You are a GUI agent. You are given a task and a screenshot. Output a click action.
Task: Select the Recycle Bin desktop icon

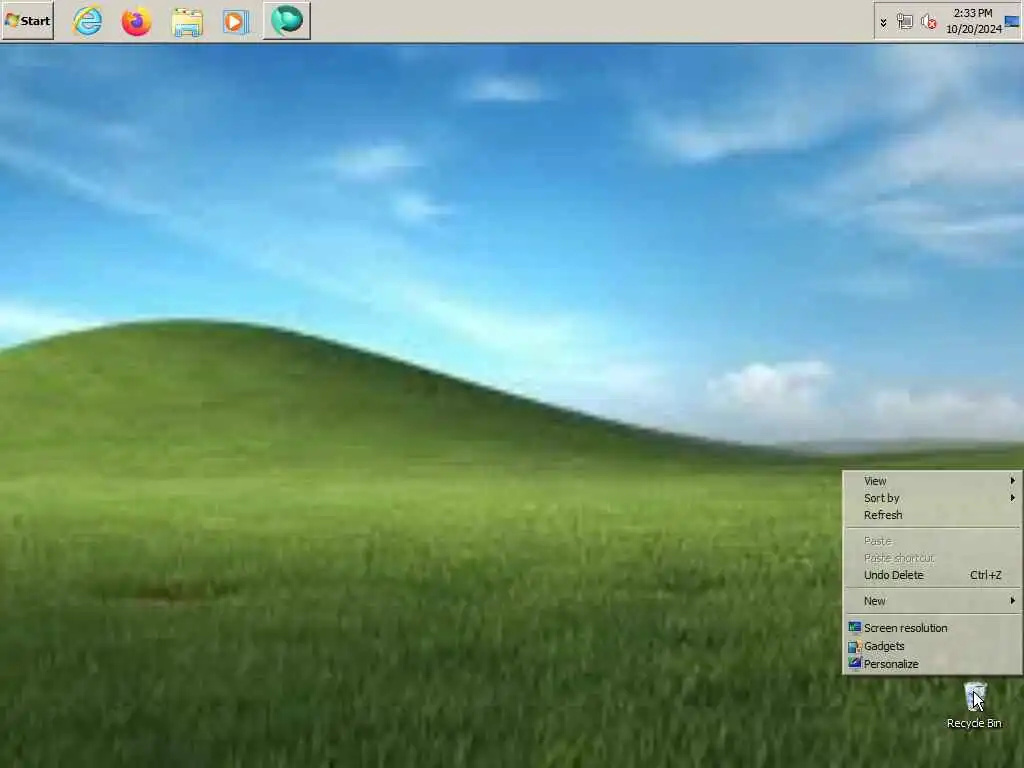(974, 705)
